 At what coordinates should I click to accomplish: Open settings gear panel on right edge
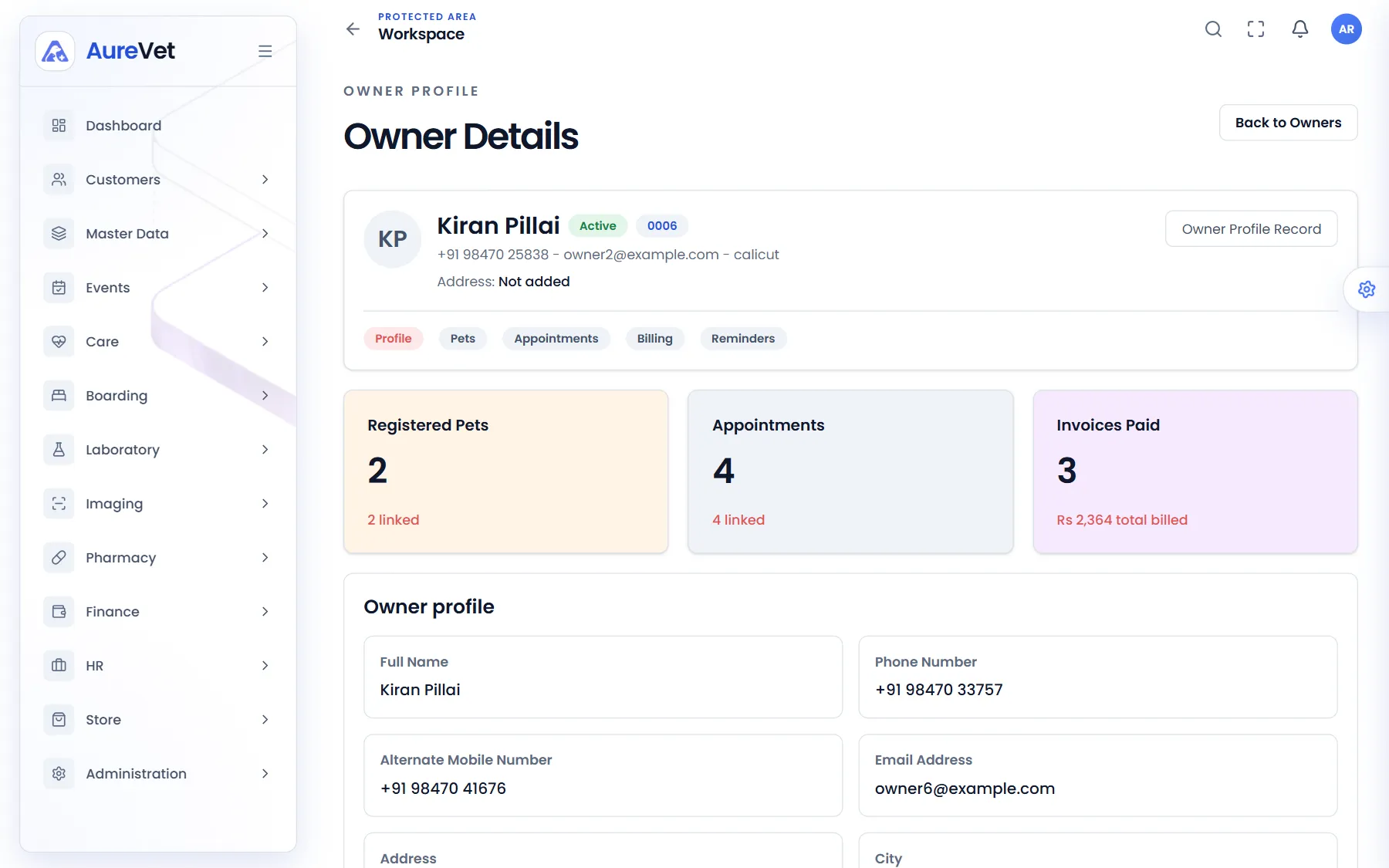coord(1367,289)
